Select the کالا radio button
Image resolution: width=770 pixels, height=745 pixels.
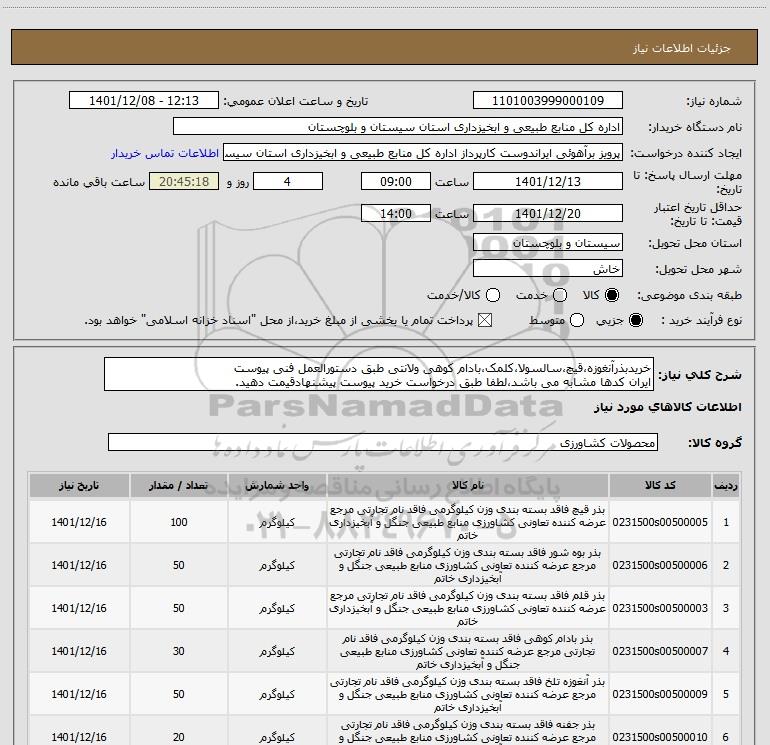612,295
